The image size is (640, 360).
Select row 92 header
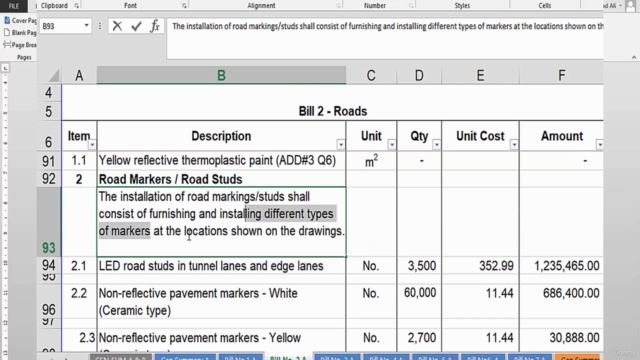pos(49,179)
